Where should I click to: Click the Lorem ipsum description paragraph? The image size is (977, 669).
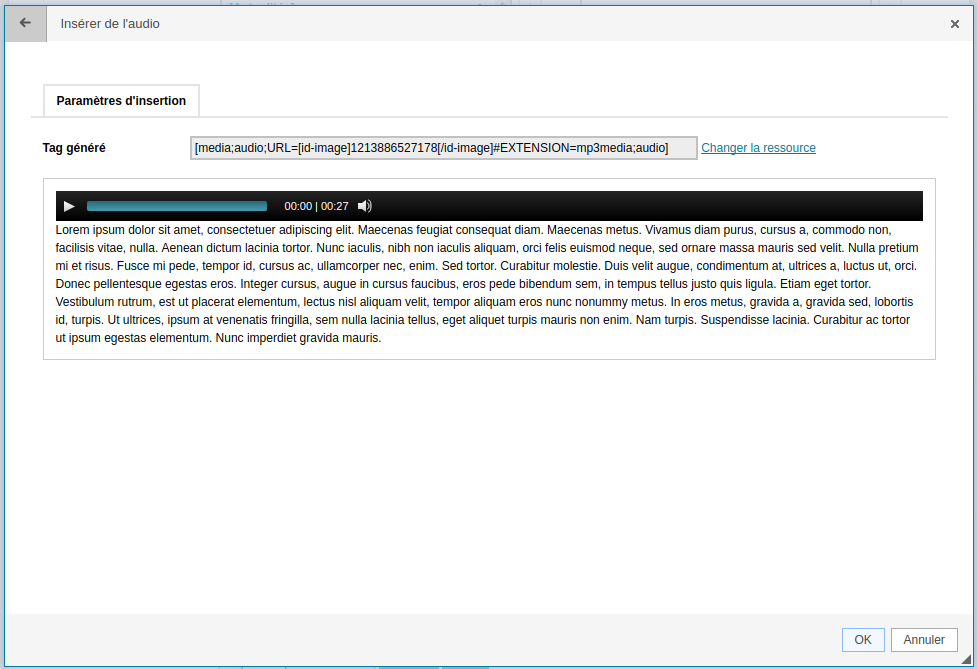point(488,284)
